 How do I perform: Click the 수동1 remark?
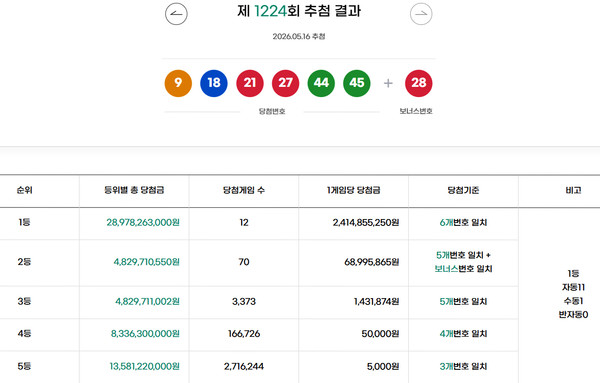point(573,301)
